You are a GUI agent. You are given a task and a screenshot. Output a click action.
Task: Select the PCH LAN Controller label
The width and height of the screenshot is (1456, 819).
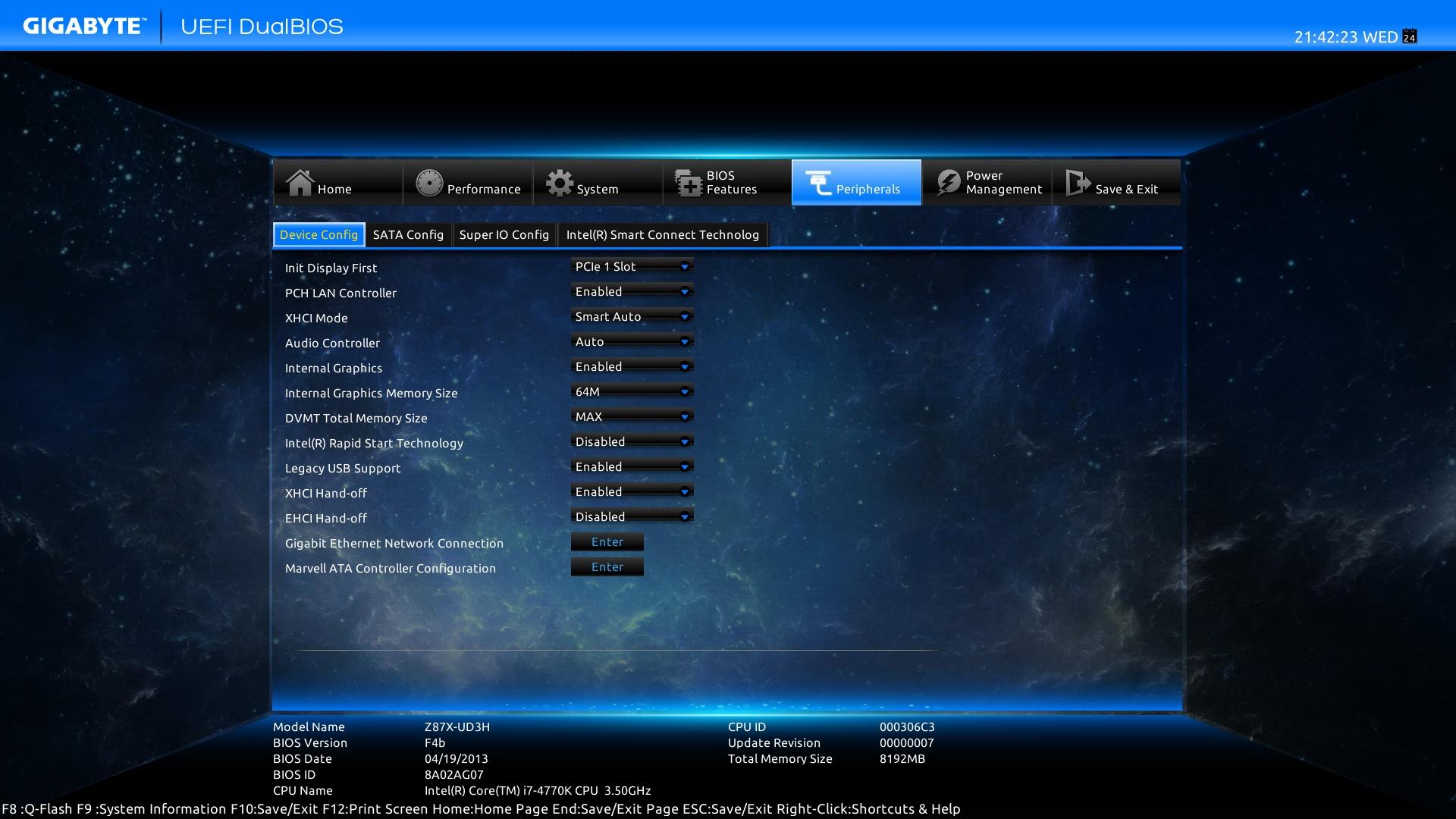point(340,293)
